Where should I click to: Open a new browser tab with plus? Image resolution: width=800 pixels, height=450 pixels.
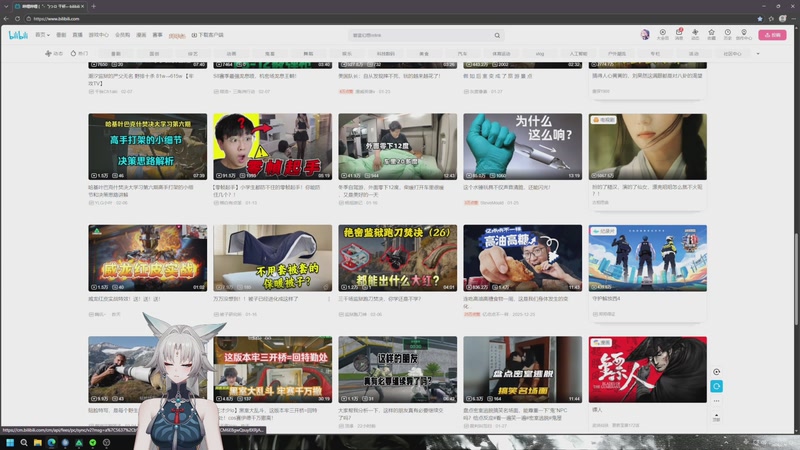(93, 6)
